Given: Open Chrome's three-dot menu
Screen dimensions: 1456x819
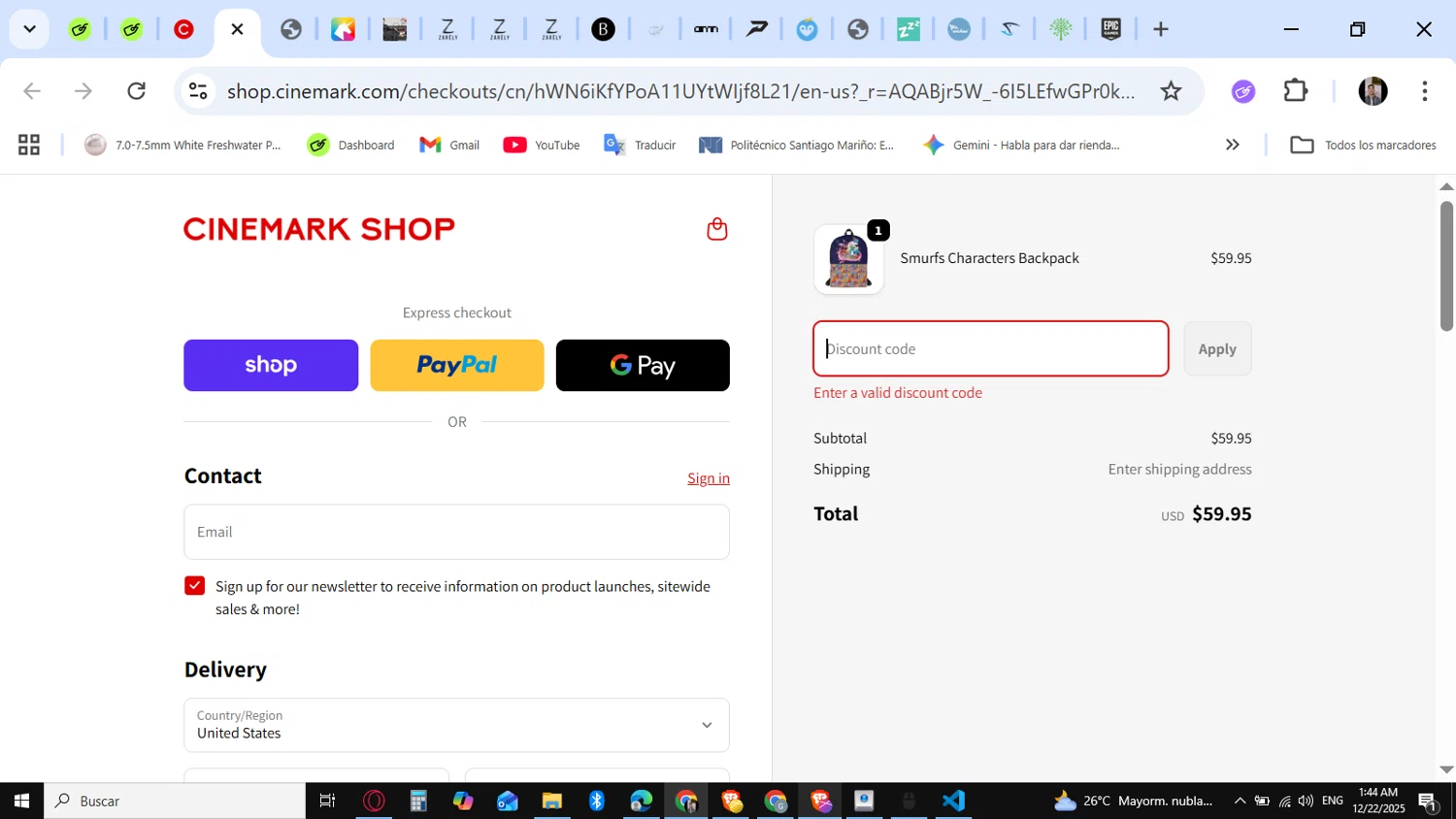Looking at the screenshot, I should pos(1425,91).
